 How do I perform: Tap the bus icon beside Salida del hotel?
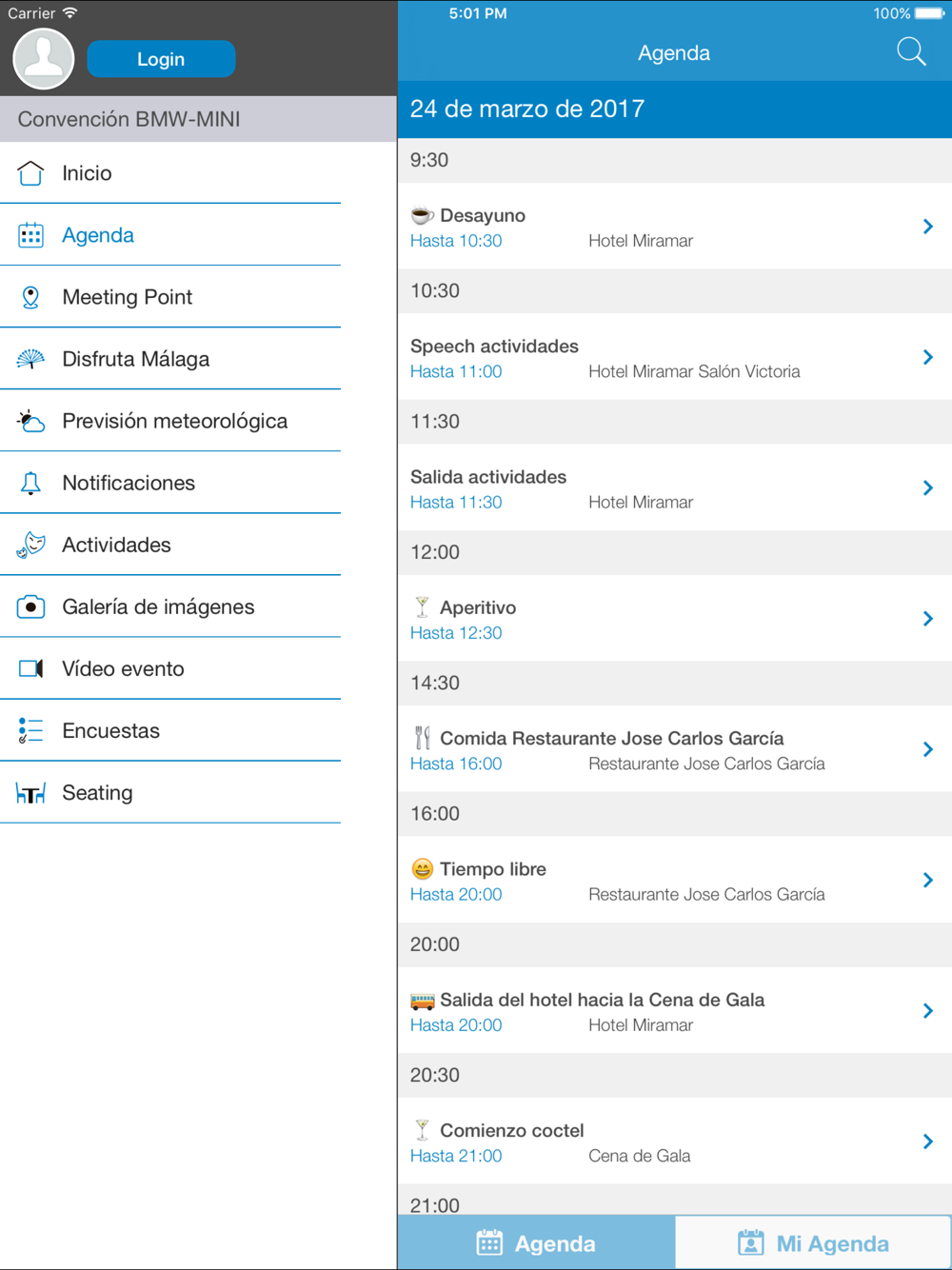coord(422,1000)
